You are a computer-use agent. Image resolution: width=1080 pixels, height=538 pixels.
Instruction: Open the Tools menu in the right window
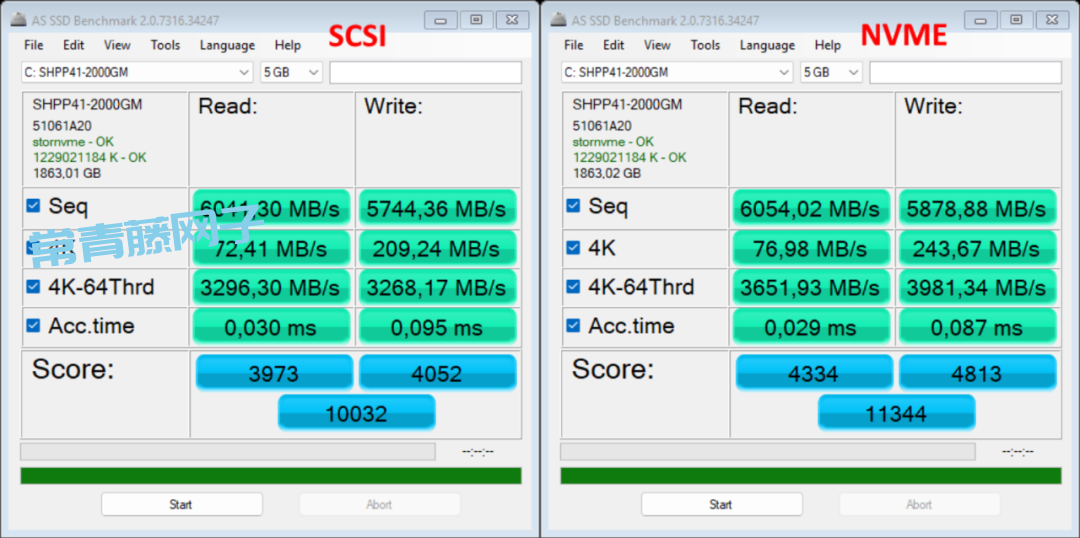point(705,45)
